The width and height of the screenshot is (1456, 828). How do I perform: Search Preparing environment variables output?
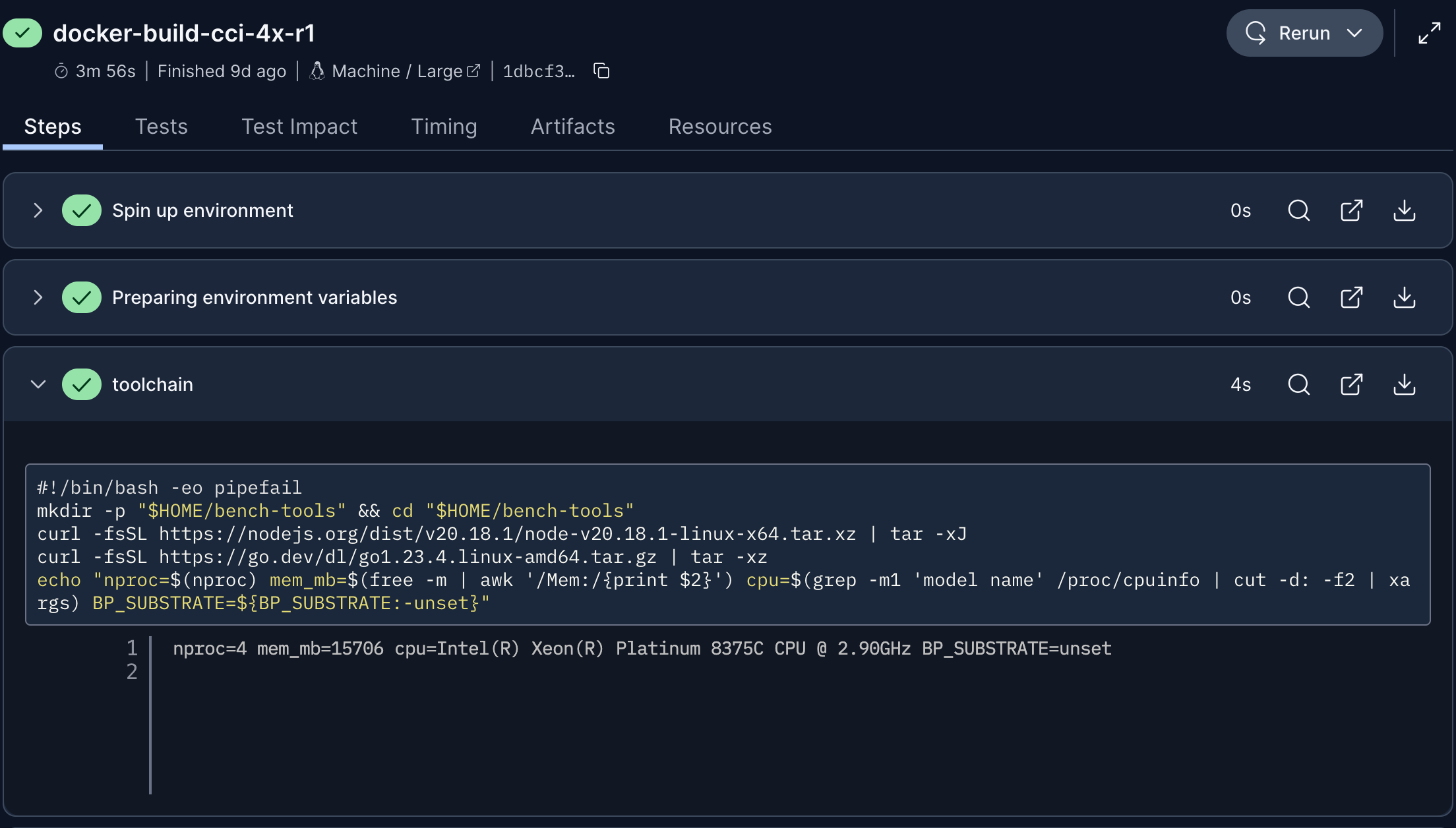pyautogui.click(x=1299, y=298)
